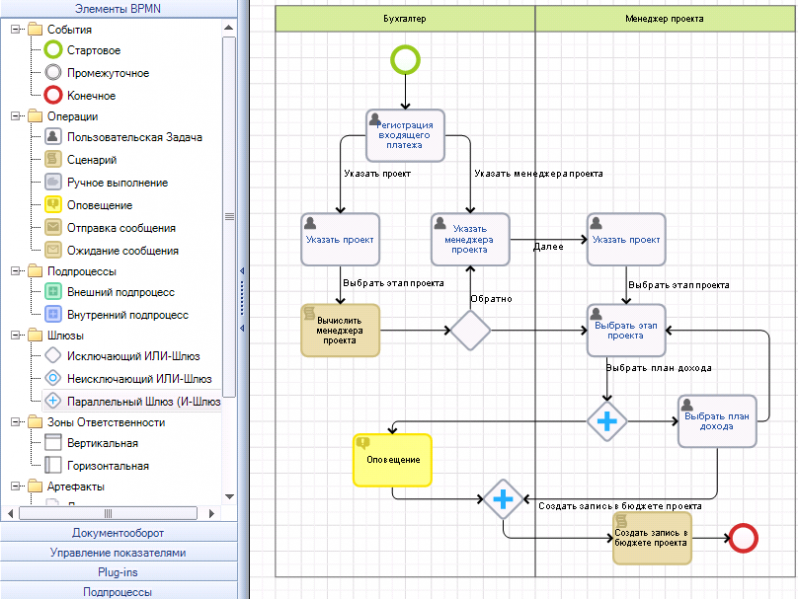The height and width of the screenshot is (599, 798).
Task: Open the Документооборот panel section
Action: coord(119,533)
